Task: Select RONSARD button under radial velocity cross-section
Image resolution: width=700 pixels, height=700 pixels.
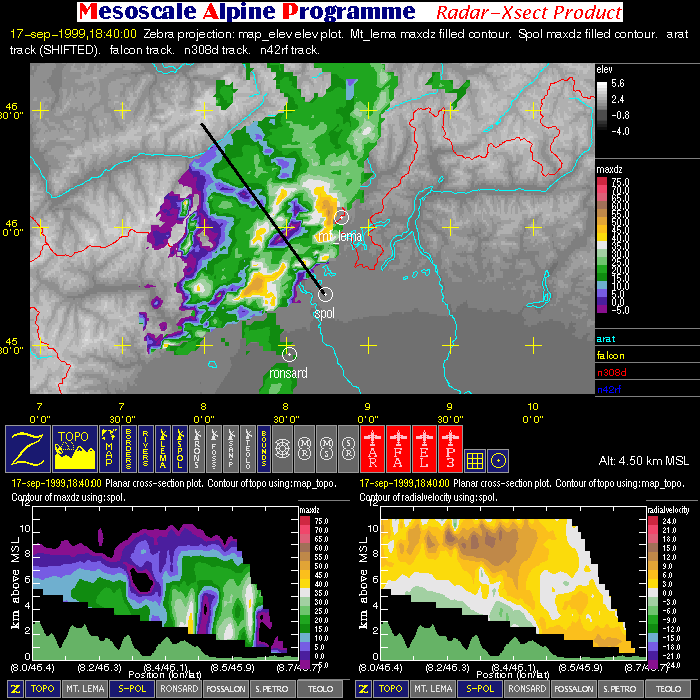Action: (527, 688)
